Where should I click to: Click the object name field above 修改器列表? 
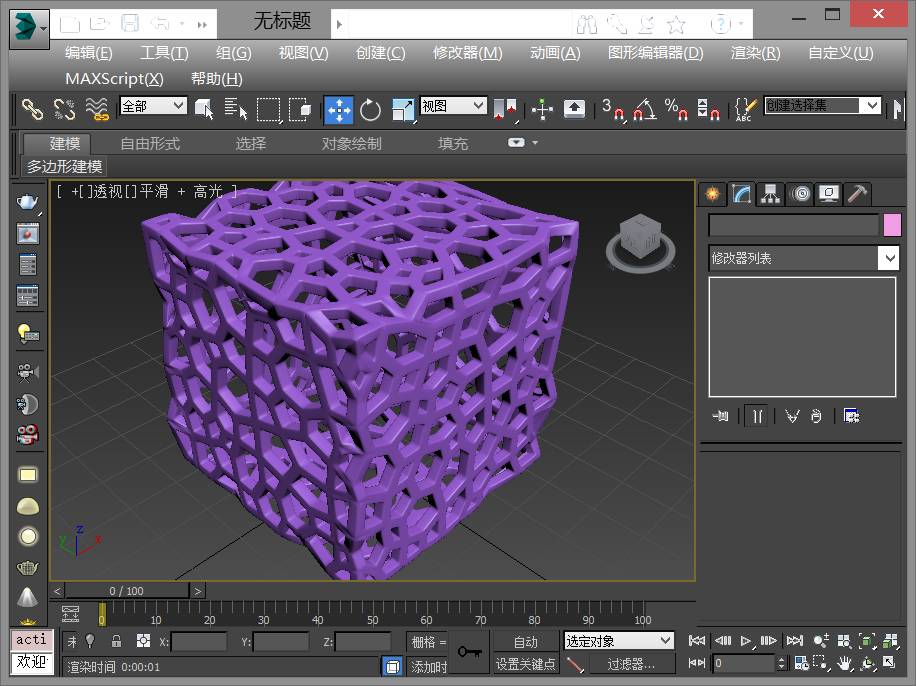(793, 225)
